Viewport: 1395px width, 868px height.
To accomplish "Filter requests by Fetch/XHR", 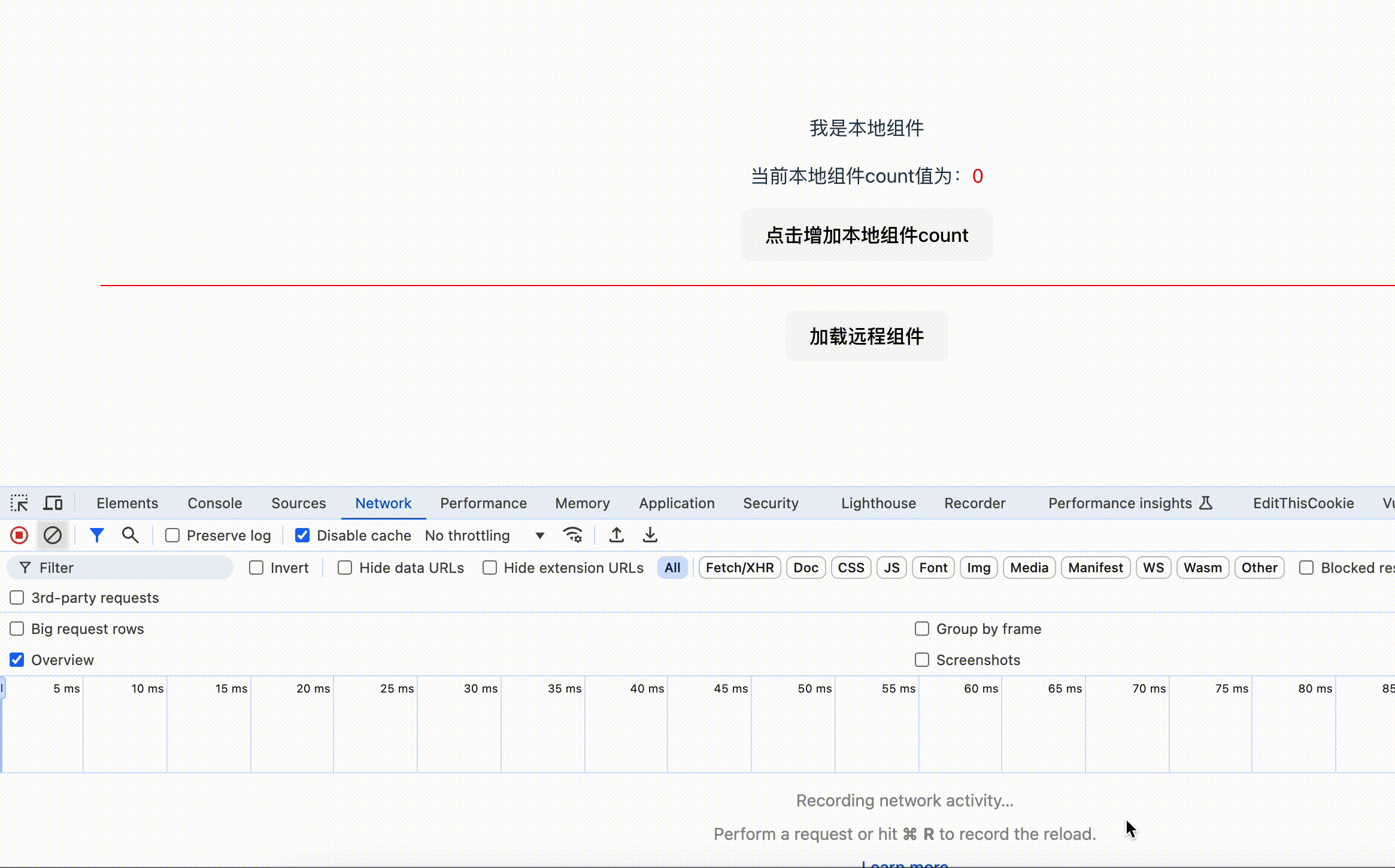I will tap(739, 567).
